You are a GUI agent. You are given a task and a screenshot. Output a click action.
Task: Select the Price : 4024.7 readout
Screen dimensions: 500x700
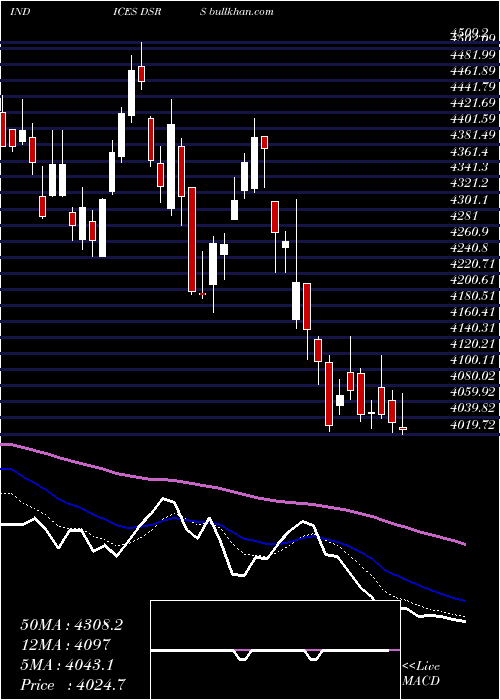coord(73,685)
